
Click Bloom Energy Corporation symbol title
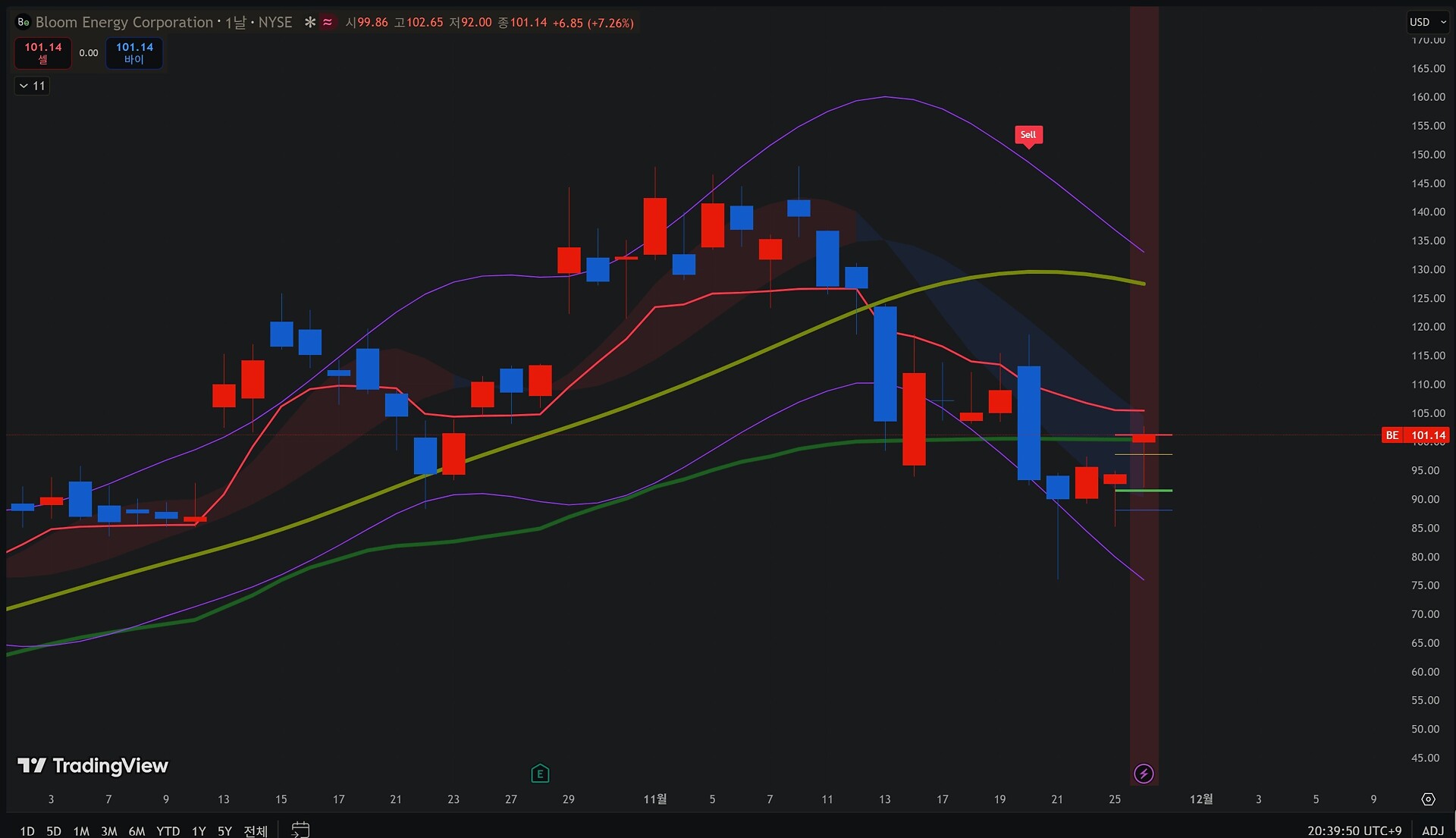pos(124,23)
